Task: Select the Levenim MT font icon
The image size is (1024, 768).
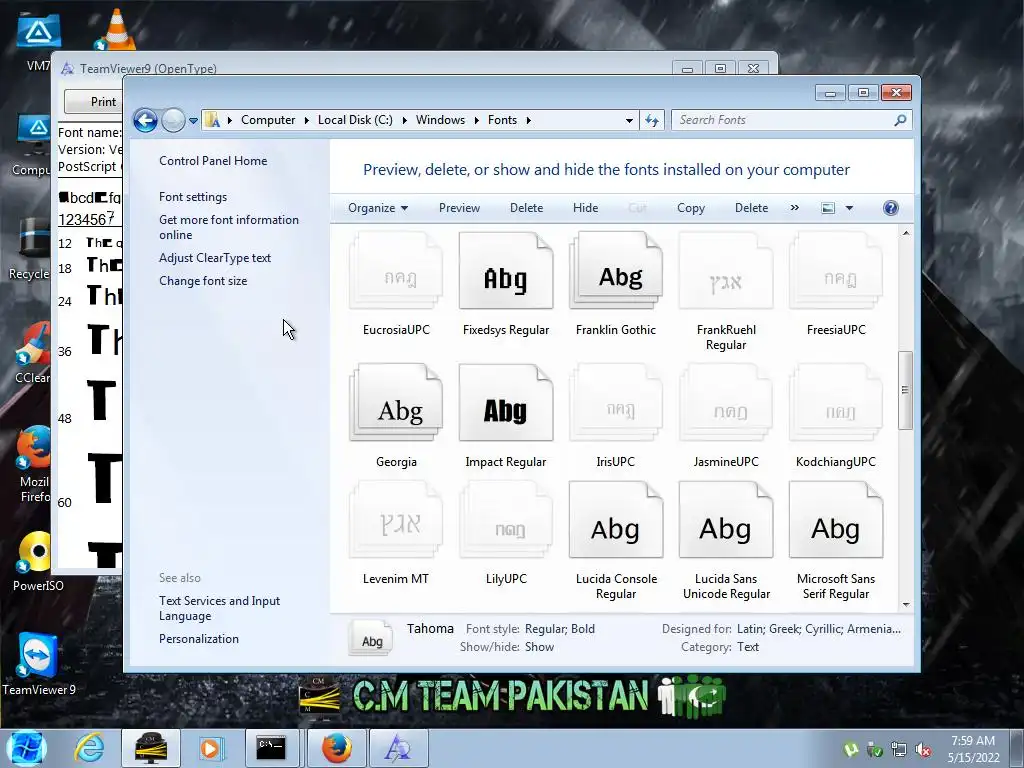Action: click(x=396, y=520)
